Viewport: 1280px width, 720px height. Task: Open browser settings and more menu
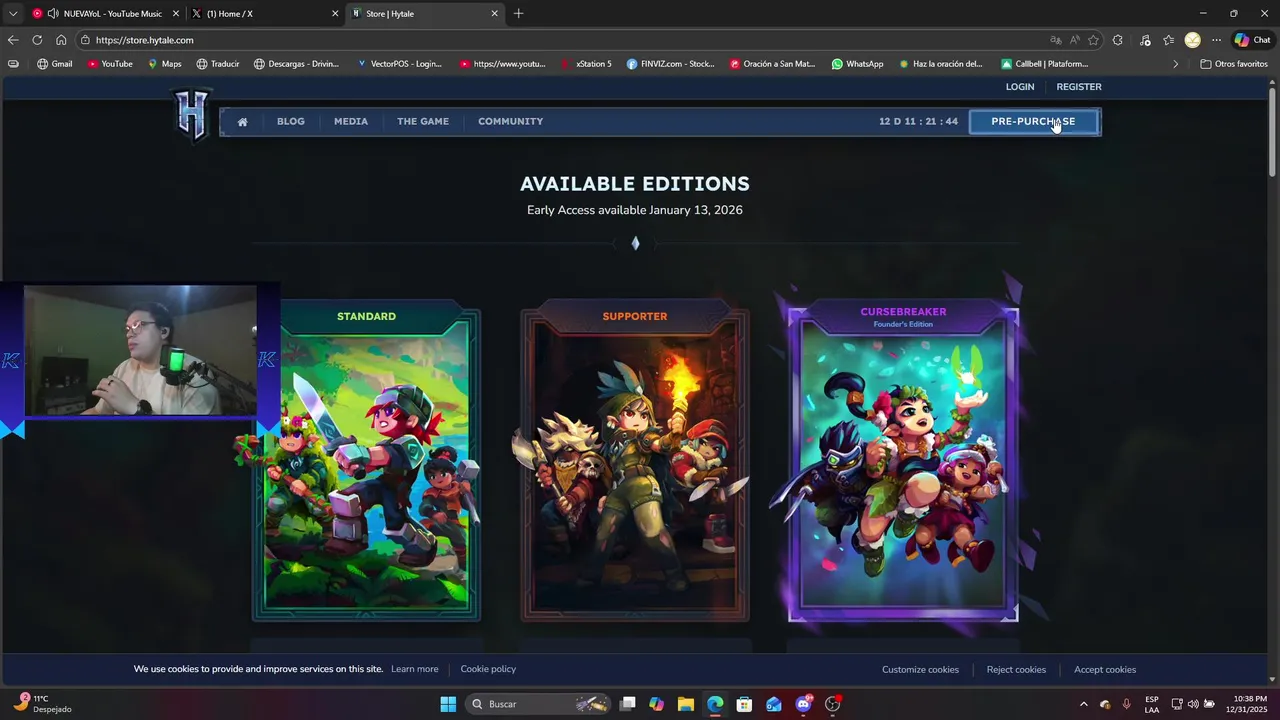tap(1216, 40)
